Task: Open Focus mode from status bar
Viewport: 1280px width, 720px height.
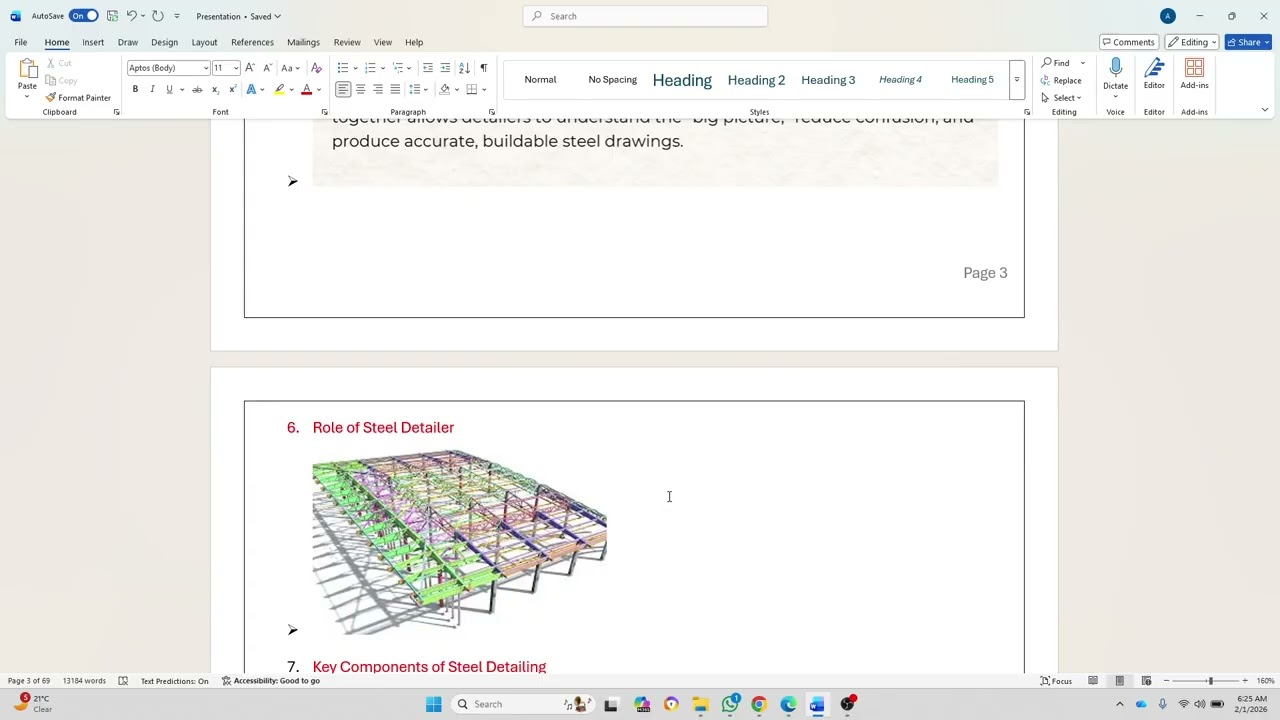Action: 1056,681
